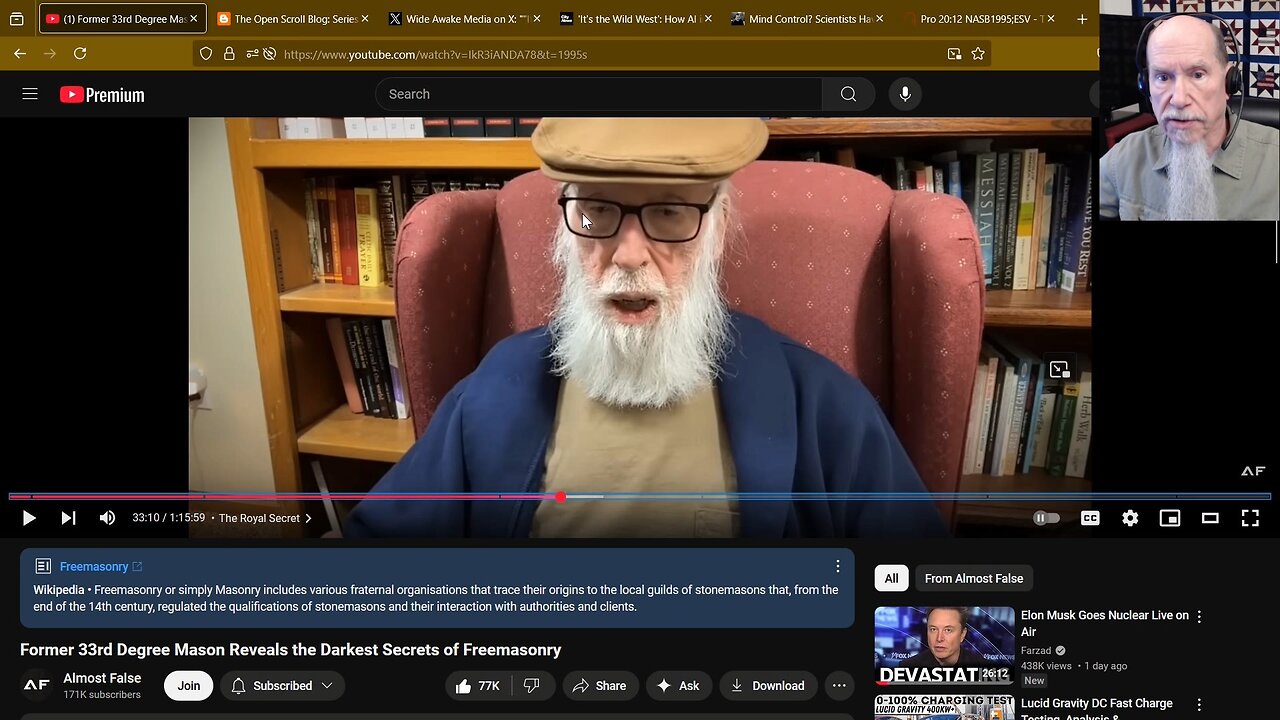Viewport: 1280px width, 720px height.
Task: Toggle the autoplay switch
Action: [1046, 518]
